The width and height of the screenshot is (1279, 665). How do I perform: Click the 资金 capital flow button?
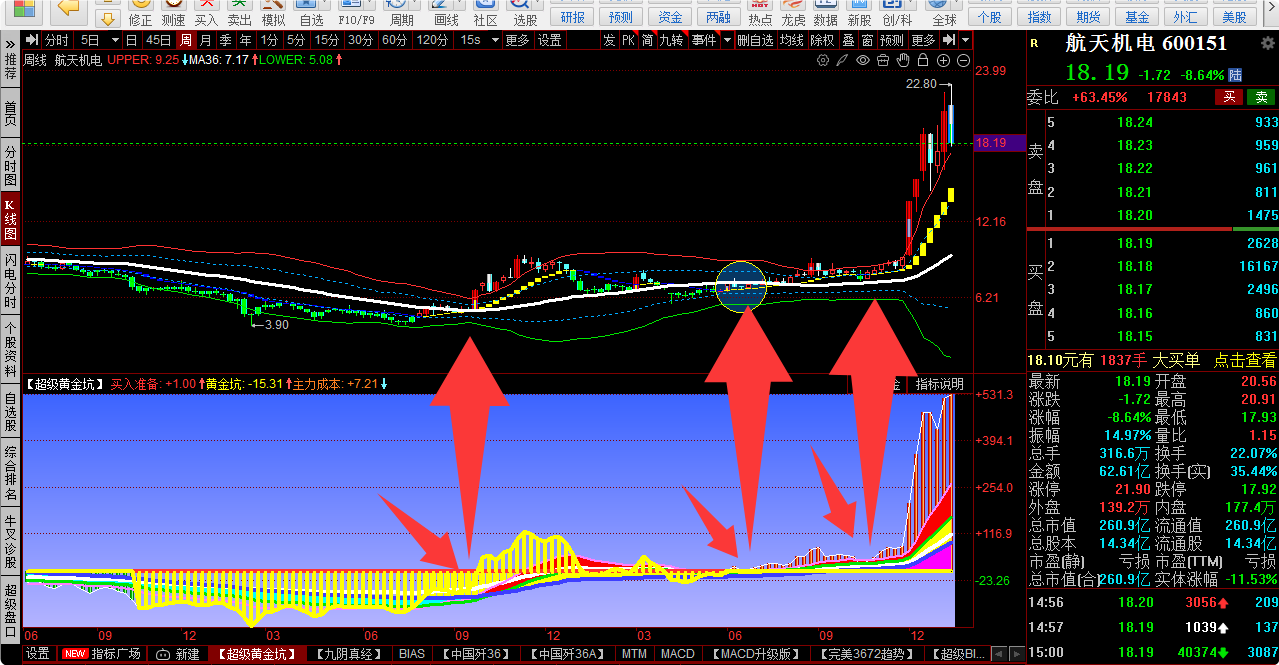click(671, 17)
